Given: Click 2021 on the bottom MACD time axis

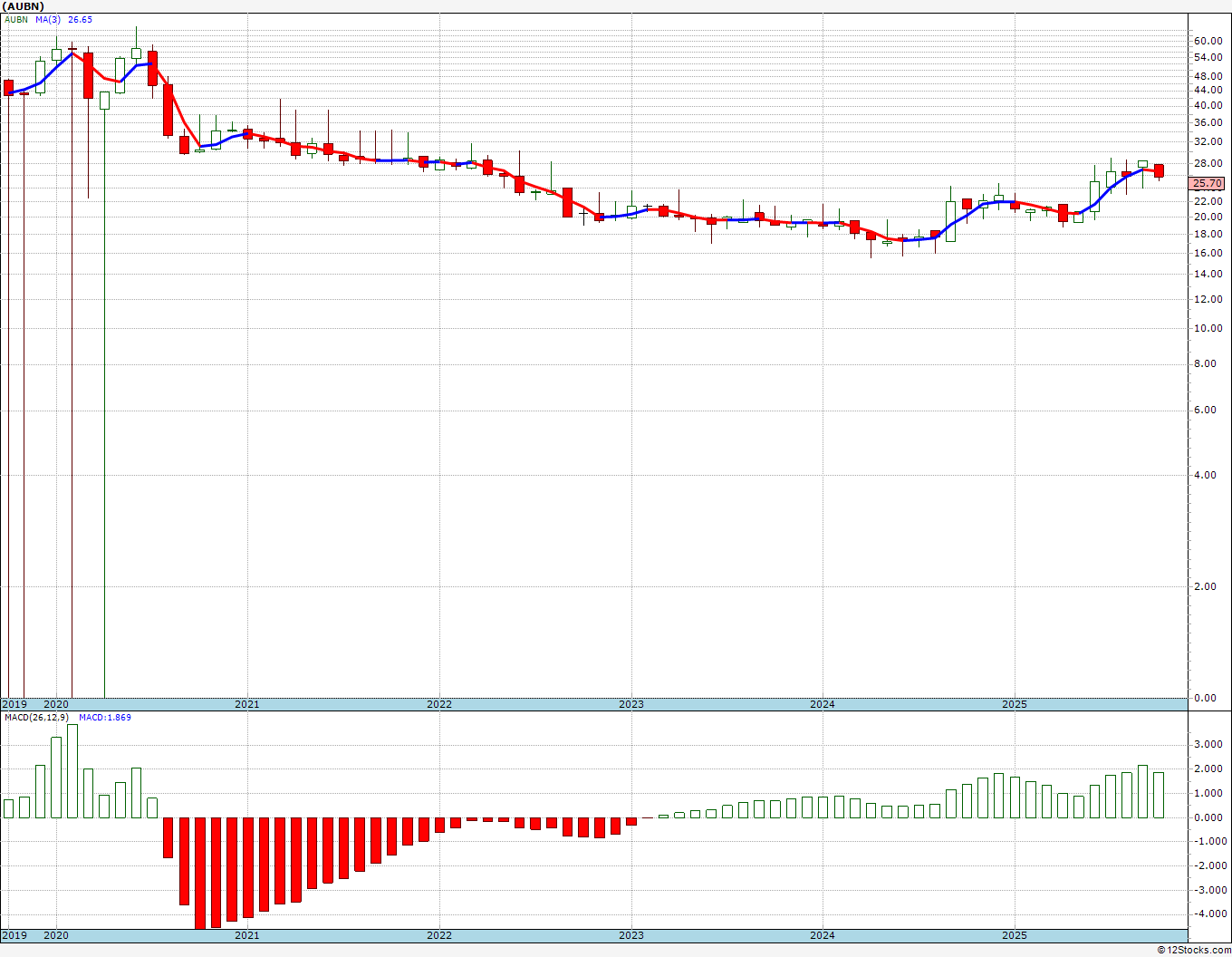Looking at the screenshot, I should (247, 935).
